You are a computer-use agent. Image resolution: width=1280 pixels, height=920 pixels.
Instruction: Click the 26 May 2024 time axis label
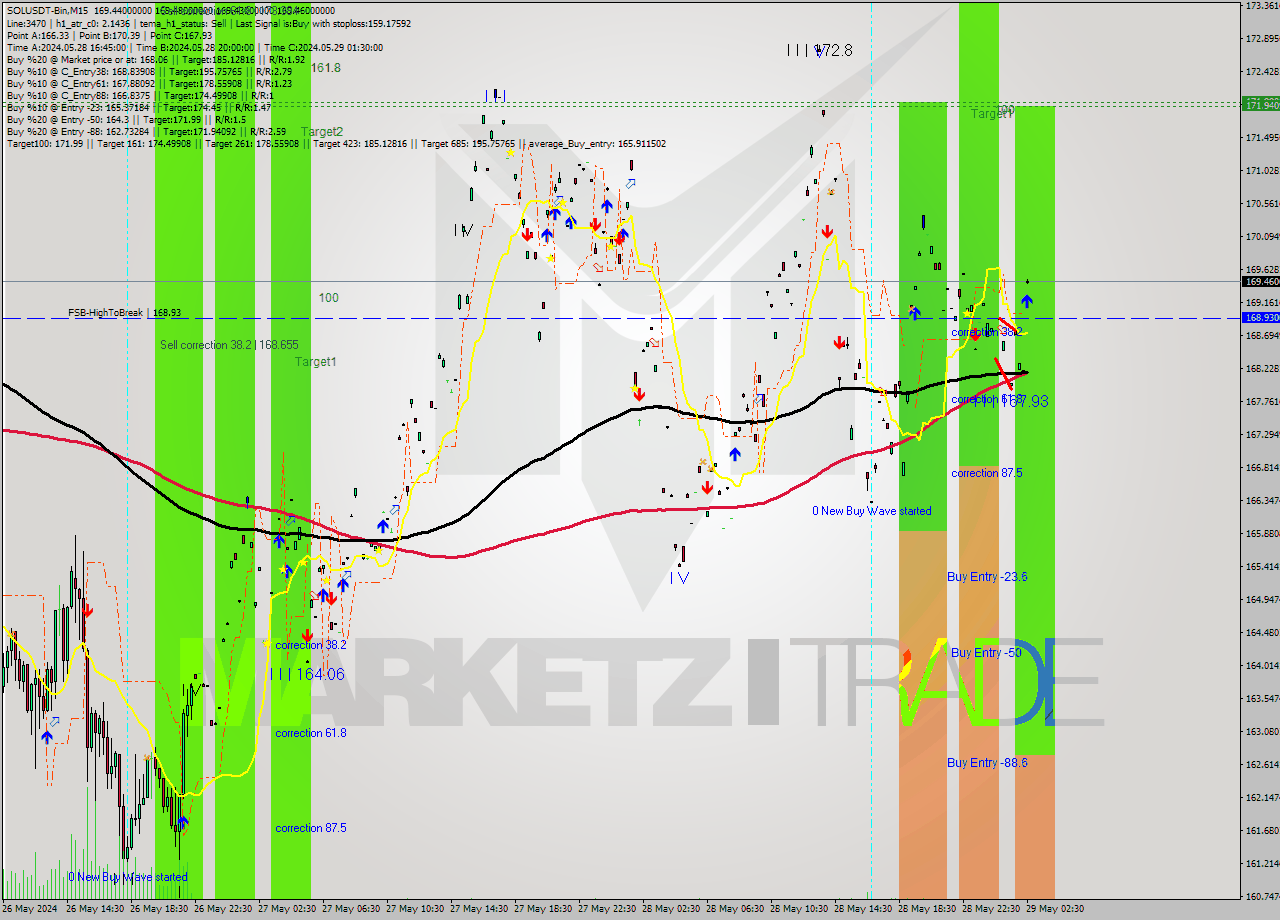click(30, 909)
